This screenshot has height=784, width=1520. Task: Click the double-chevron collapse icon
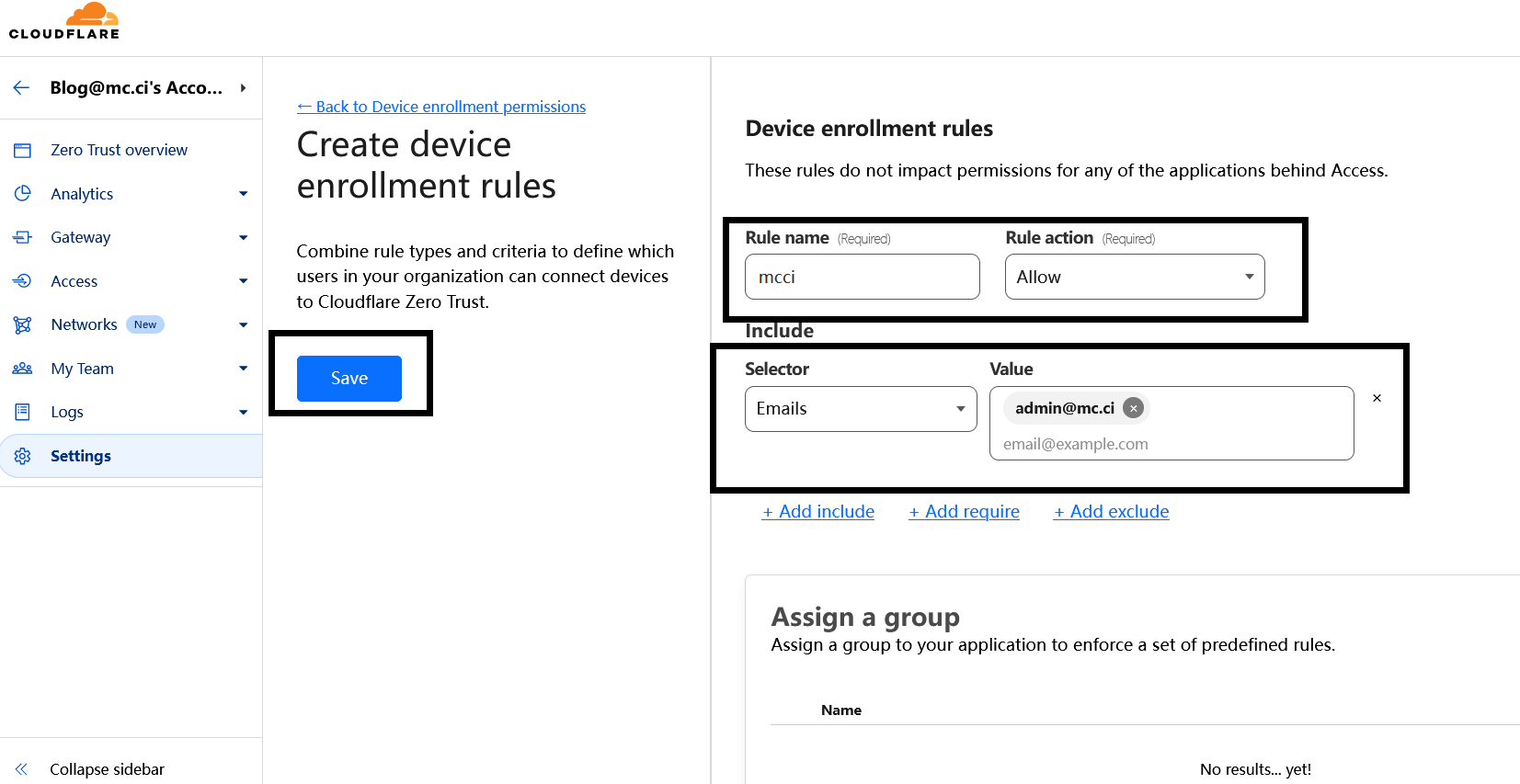[22, 769]
